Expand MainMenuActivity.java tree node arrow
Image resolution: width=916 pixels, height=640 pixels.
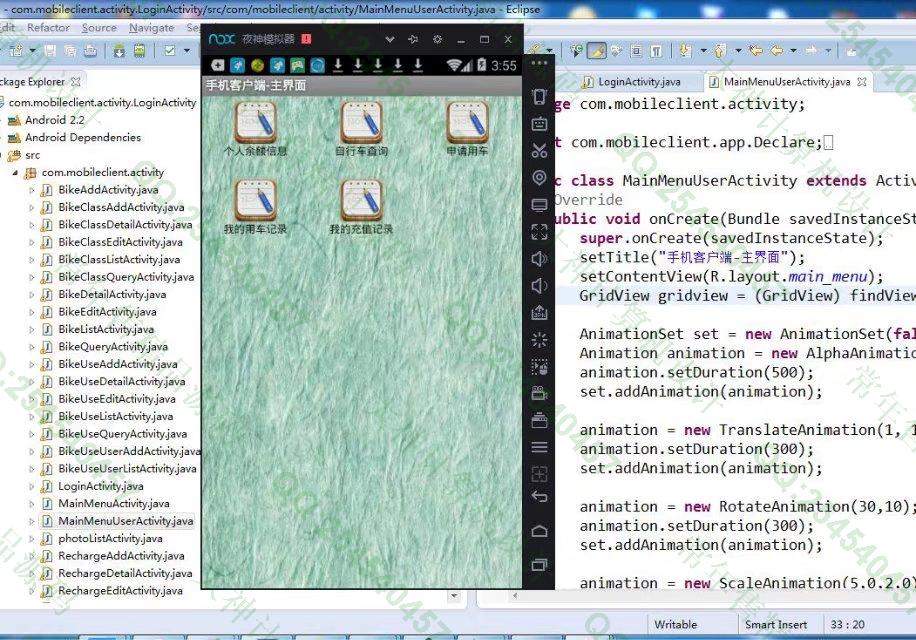[32, 503]
